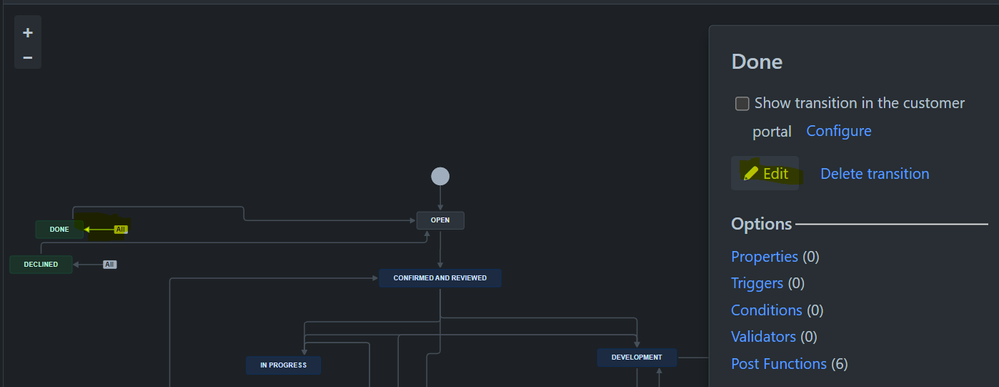This screenshot has height=387, width=999.
Task: Open the Triggers option
Action: [x=757, y=283]
